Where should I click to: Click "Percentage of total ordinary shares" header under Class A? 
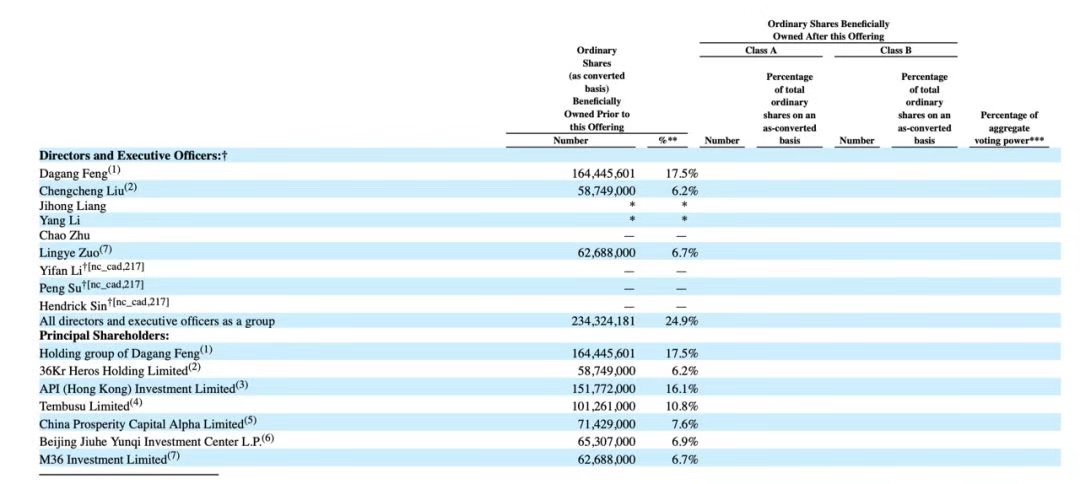[x=789, y=108]
